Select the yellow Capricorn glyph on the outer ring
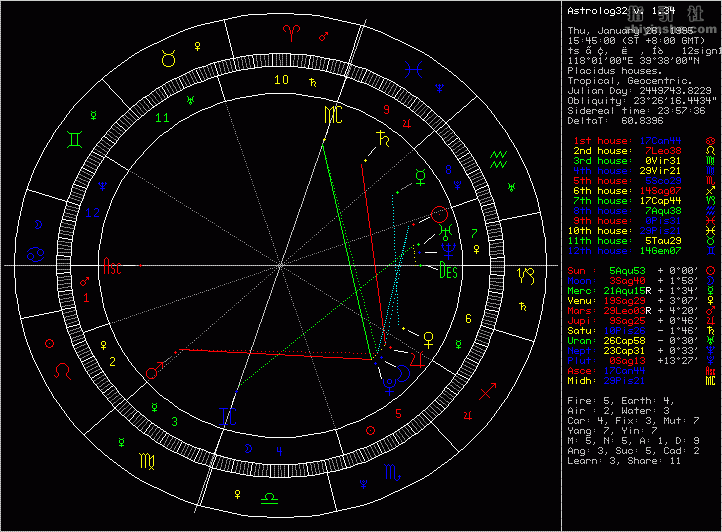 pyautogui.click(x=526, y=275)
